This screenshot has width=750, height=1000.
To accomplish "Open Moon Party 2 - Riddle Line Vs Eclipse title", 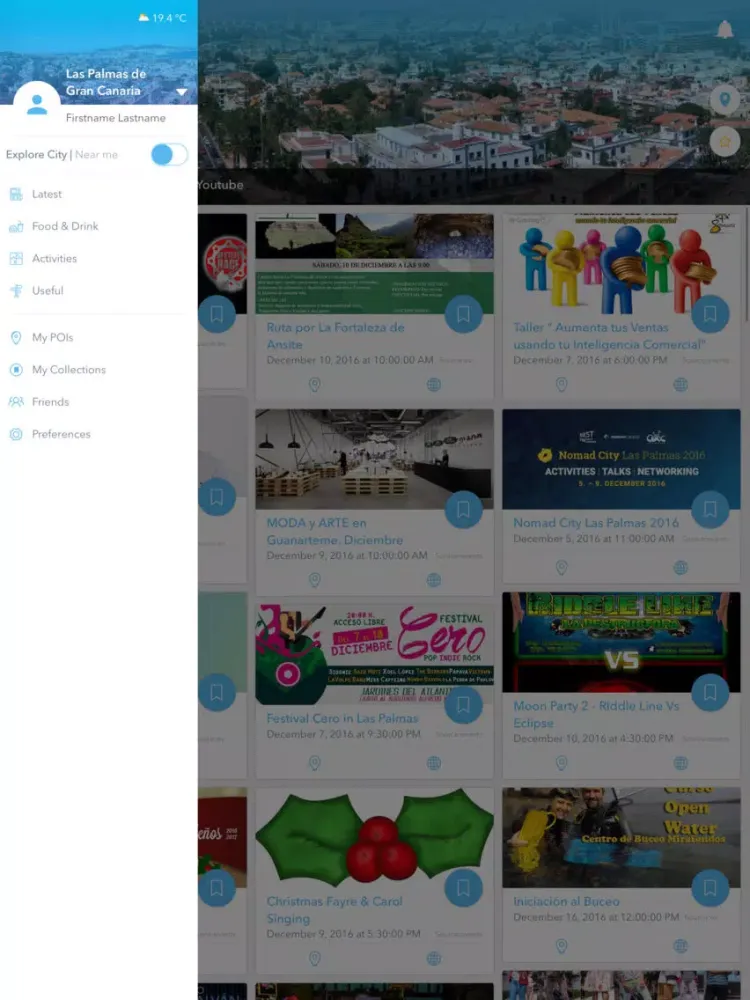I will tap(596, 714).
